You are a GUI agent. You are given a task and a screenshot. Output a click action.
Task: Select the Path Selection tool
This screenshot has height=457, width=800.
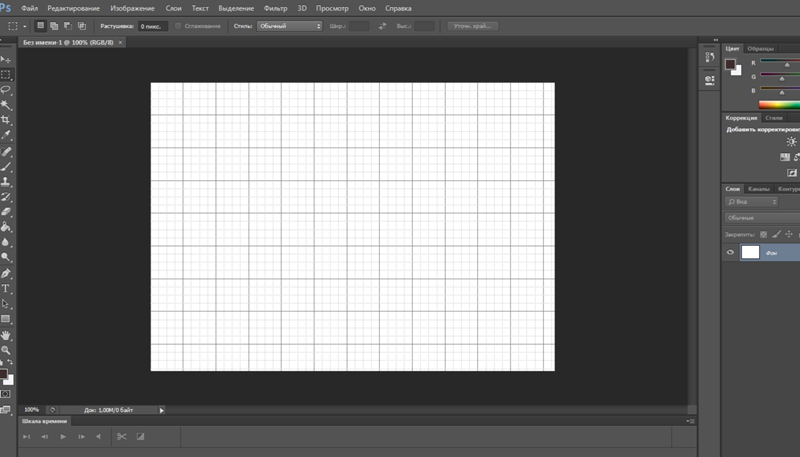click(x=6, y=303)
